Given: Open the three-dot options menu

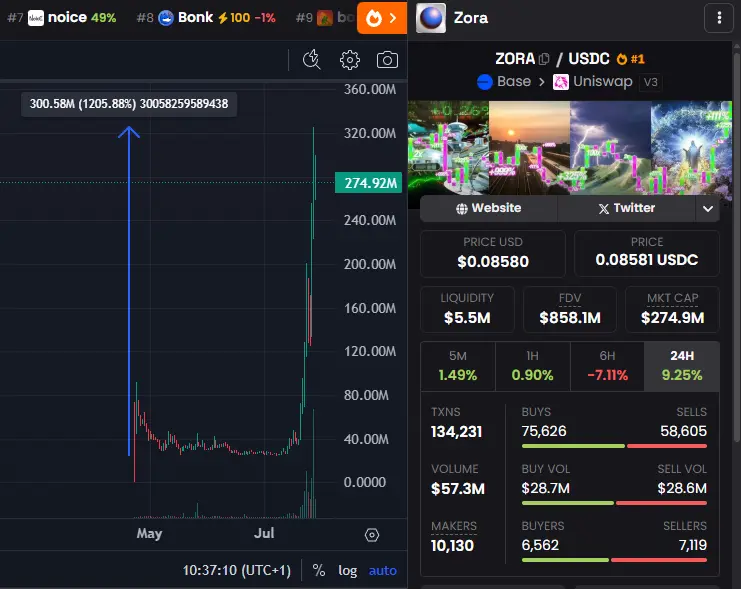Looking at the screenshot, I should pos(719,18).
